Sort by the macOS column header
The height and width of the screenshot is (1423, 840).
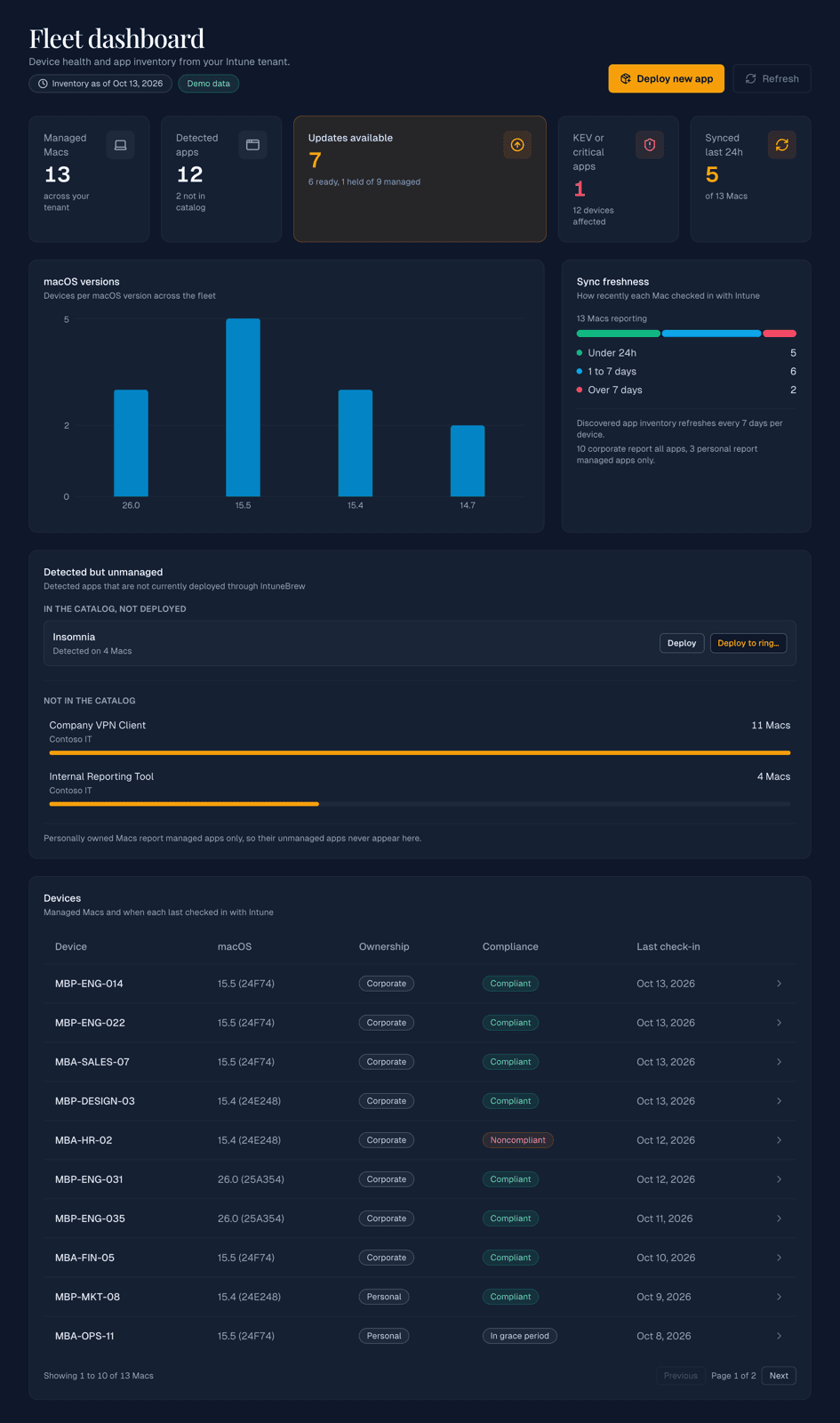(235, 946)
